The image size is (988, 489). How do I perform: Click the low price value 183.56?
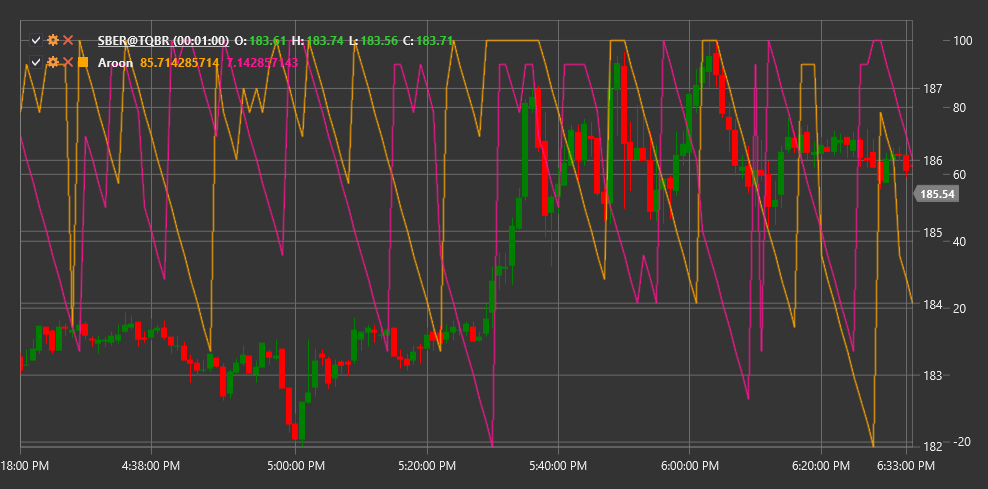pyautogui.click(x=379, y=41)
